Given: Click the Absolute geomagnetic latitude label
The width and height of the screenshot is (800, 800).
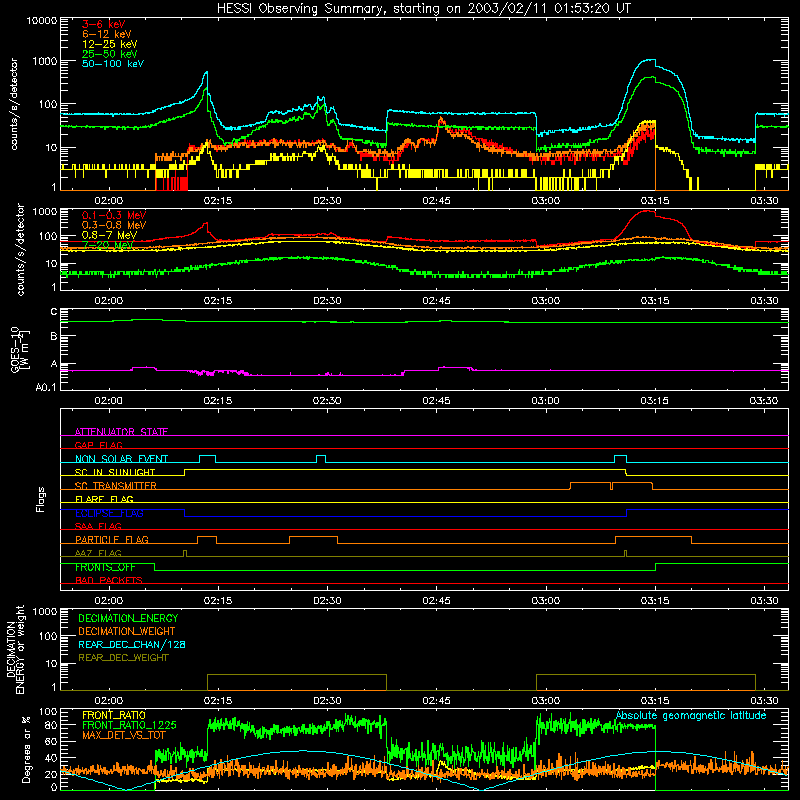Looking at the screenshot, I should point(691,716).
